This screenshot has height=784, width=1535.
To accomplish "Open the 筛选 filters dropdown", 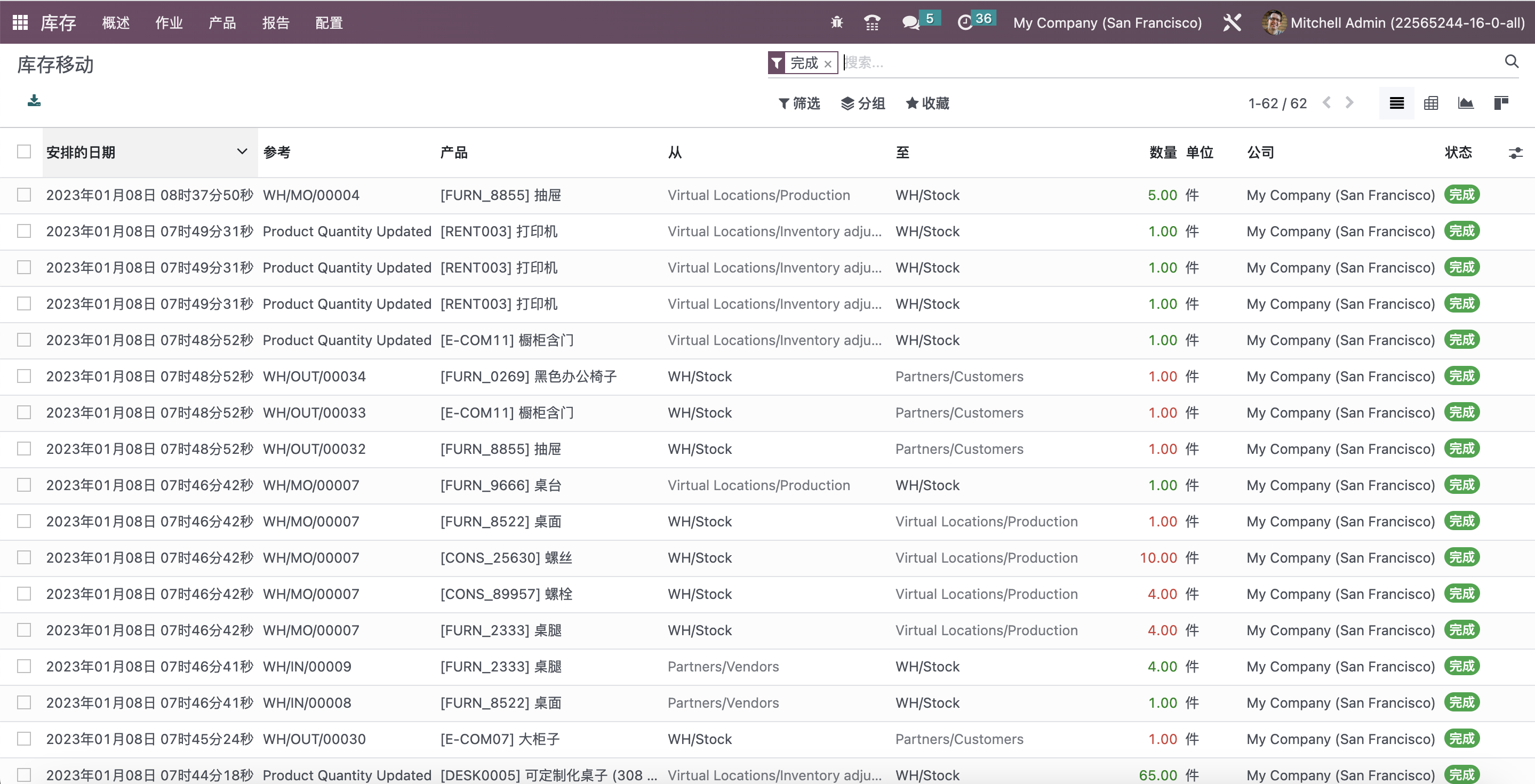I will [799, 103].
